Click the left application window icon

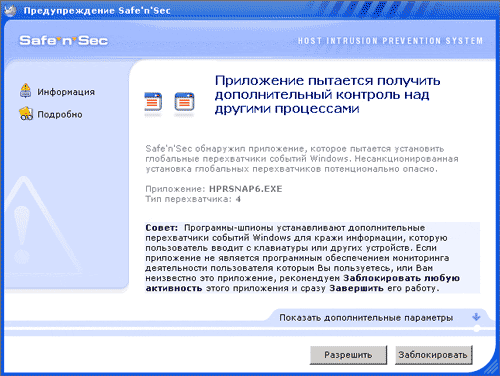tap(153, 102)
